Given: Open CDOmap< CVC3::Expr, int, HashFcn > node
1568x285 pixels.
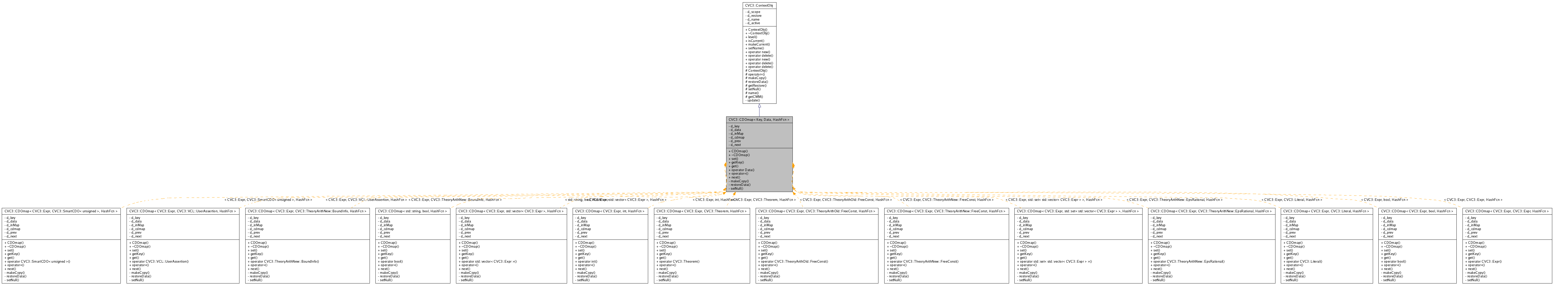Looking at the screenshot, I should [x=610, y=211].
